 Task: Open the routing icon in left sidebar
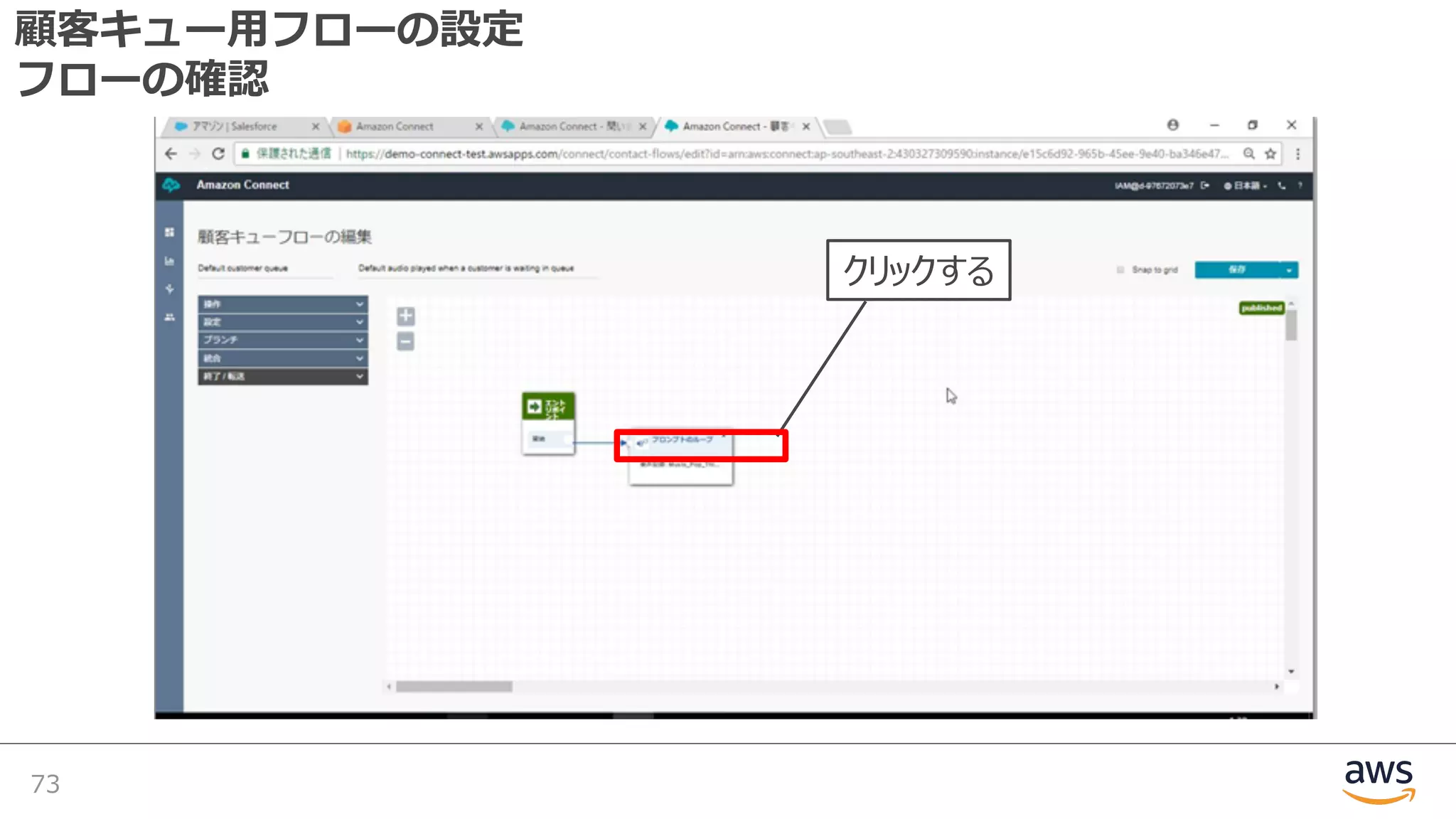coord(169,289)
